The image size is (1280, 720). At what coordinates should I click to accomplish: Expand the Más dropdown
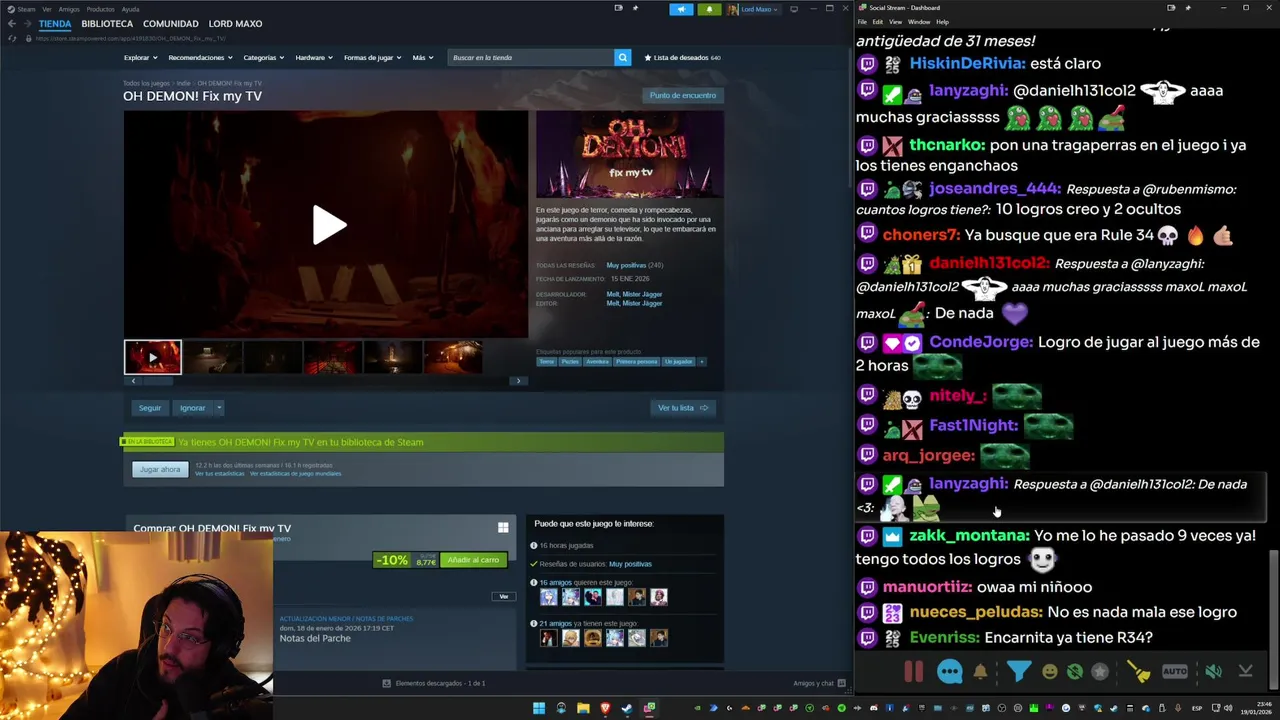tap(422, 57)
